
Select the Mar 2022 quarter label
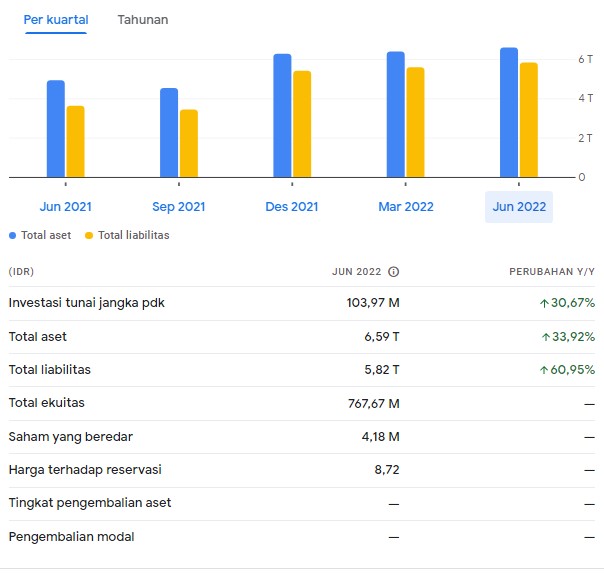tap(406, 207)
